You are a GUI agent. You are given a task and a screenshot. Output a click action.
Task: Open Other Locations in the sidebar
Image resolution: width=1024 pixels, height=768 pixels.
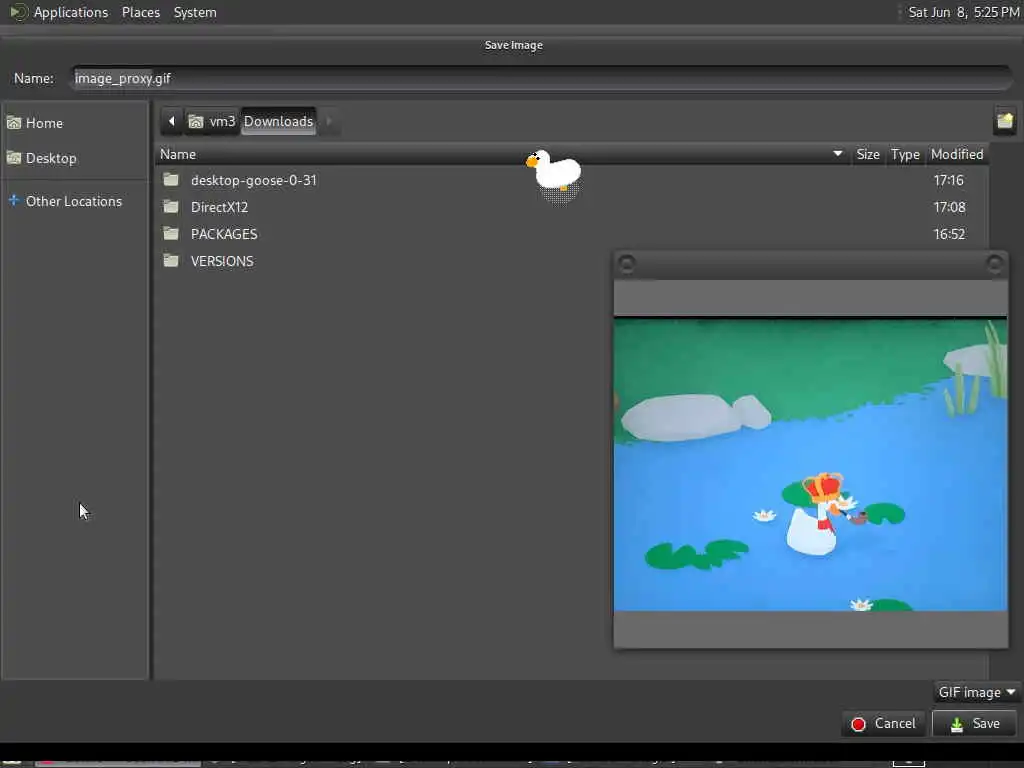click(74, 201)
